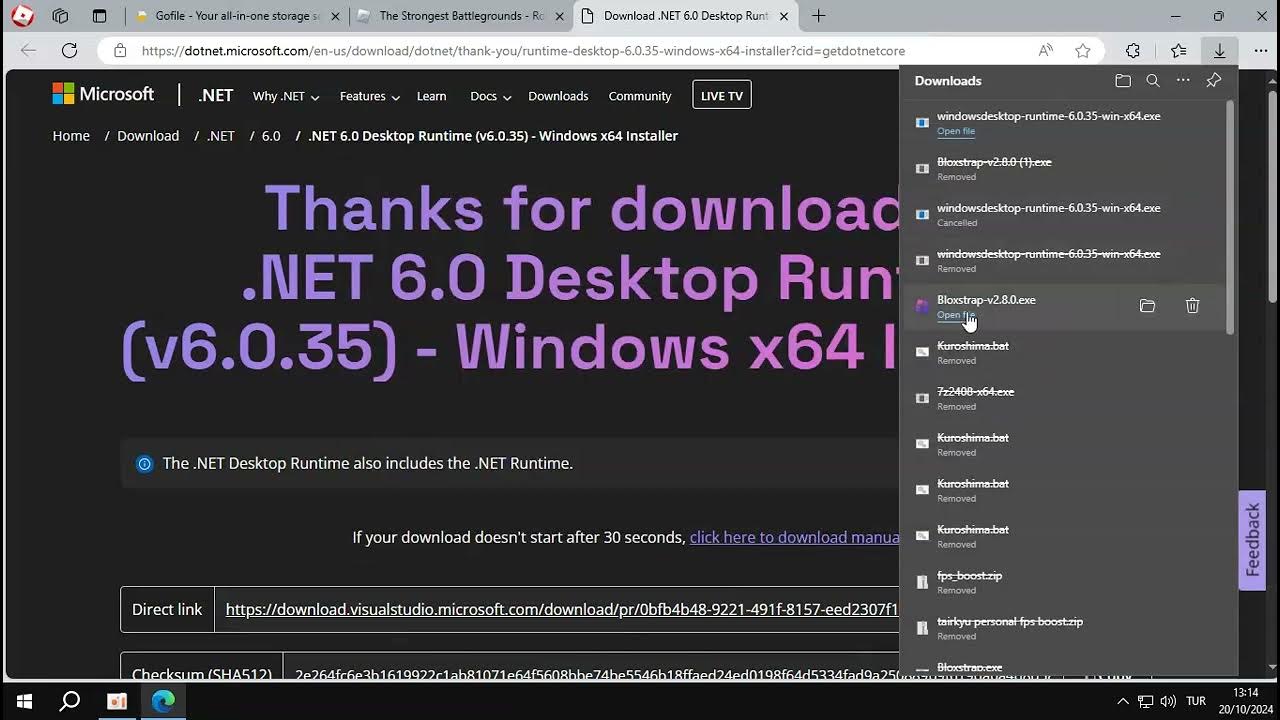Go to the .NET home link

(x=215, y=96)
